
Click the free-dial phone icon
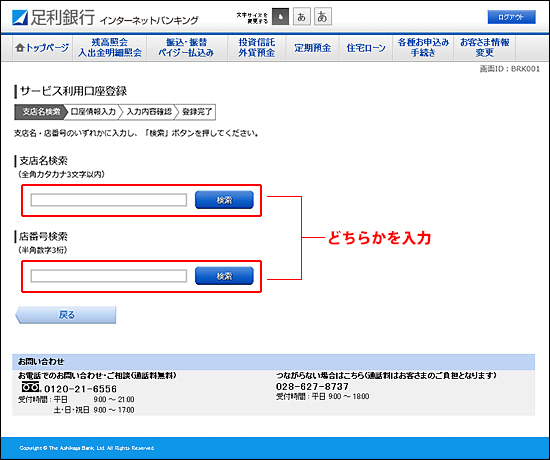pos(31,387)
